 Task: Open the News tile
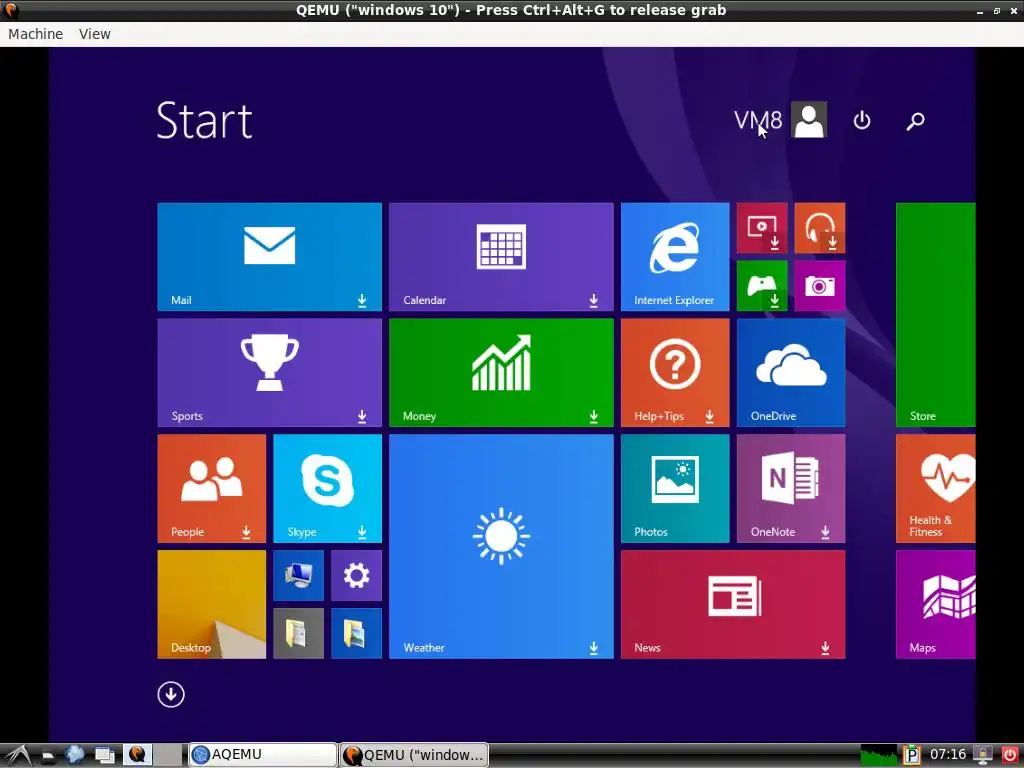[x=733, y=604]
